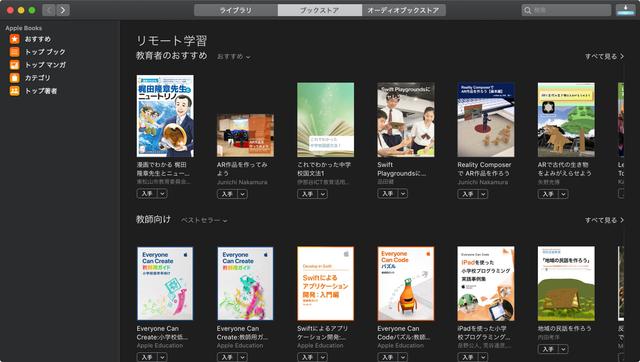Screen dimensions: 640x362
Task: Get the Swift Playgrounds book with 入手
Action: 388,193
